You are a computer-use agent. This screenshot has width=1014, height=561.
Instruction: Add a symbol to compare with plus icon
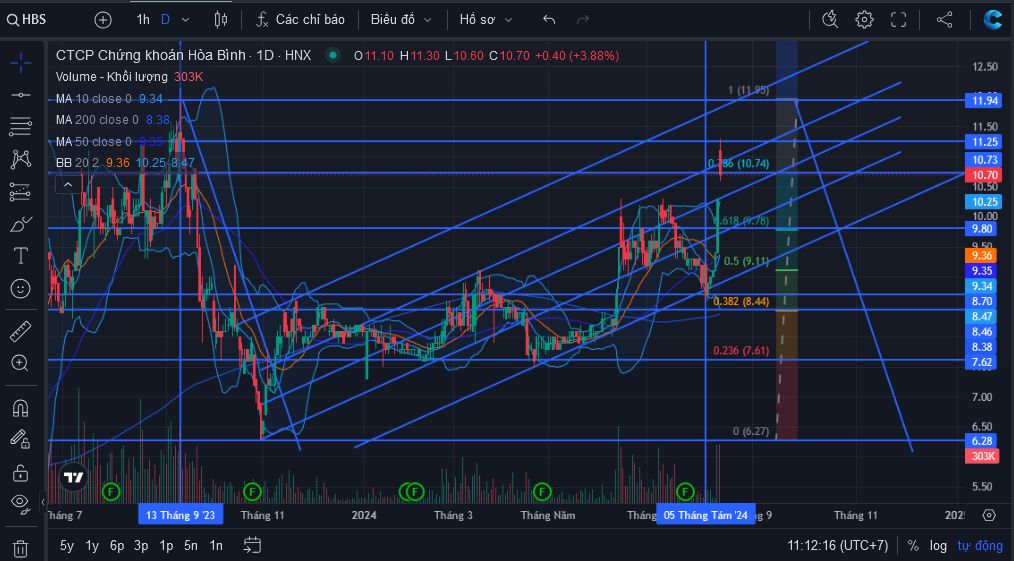click(x=103, y=20)
